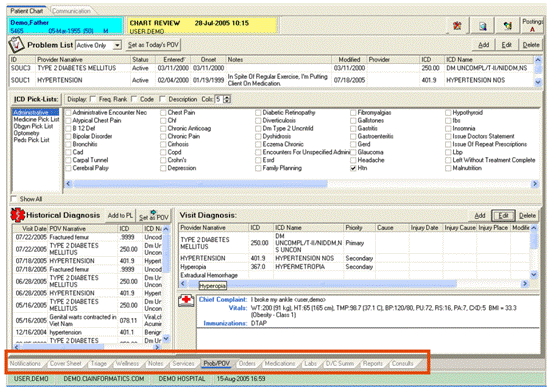Click the Demo,Father patient header

(65, 27)
